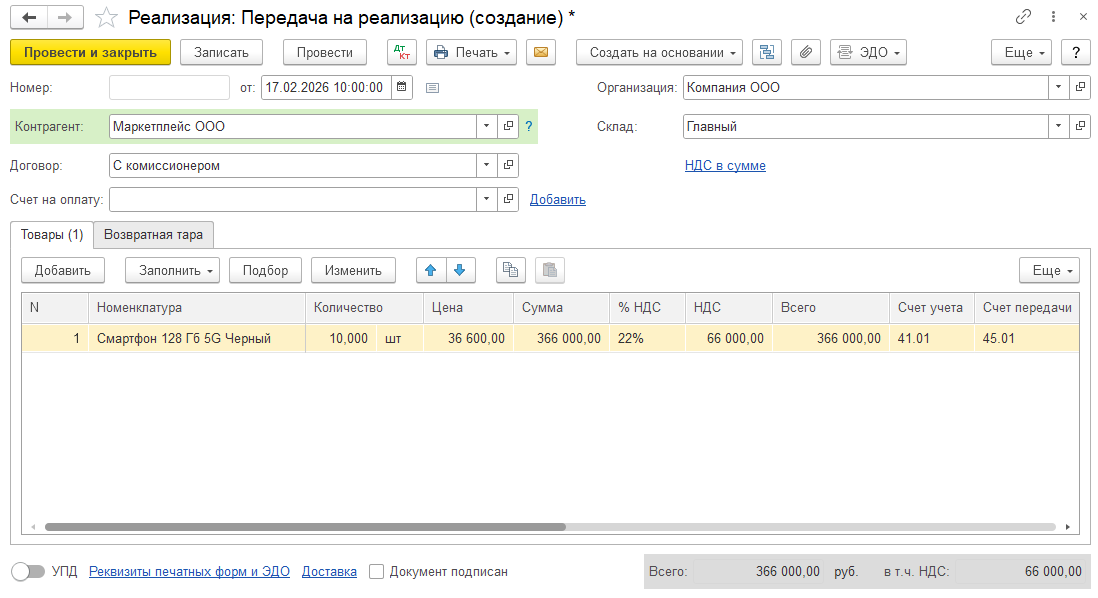Open the top Еще menu
The image size is (1098, 598).
[1021, 53]
